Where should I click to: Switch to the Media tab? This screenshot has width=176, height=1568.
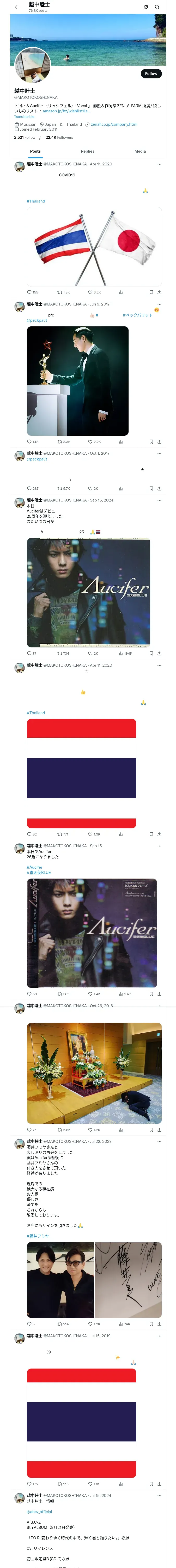point(140,151)
